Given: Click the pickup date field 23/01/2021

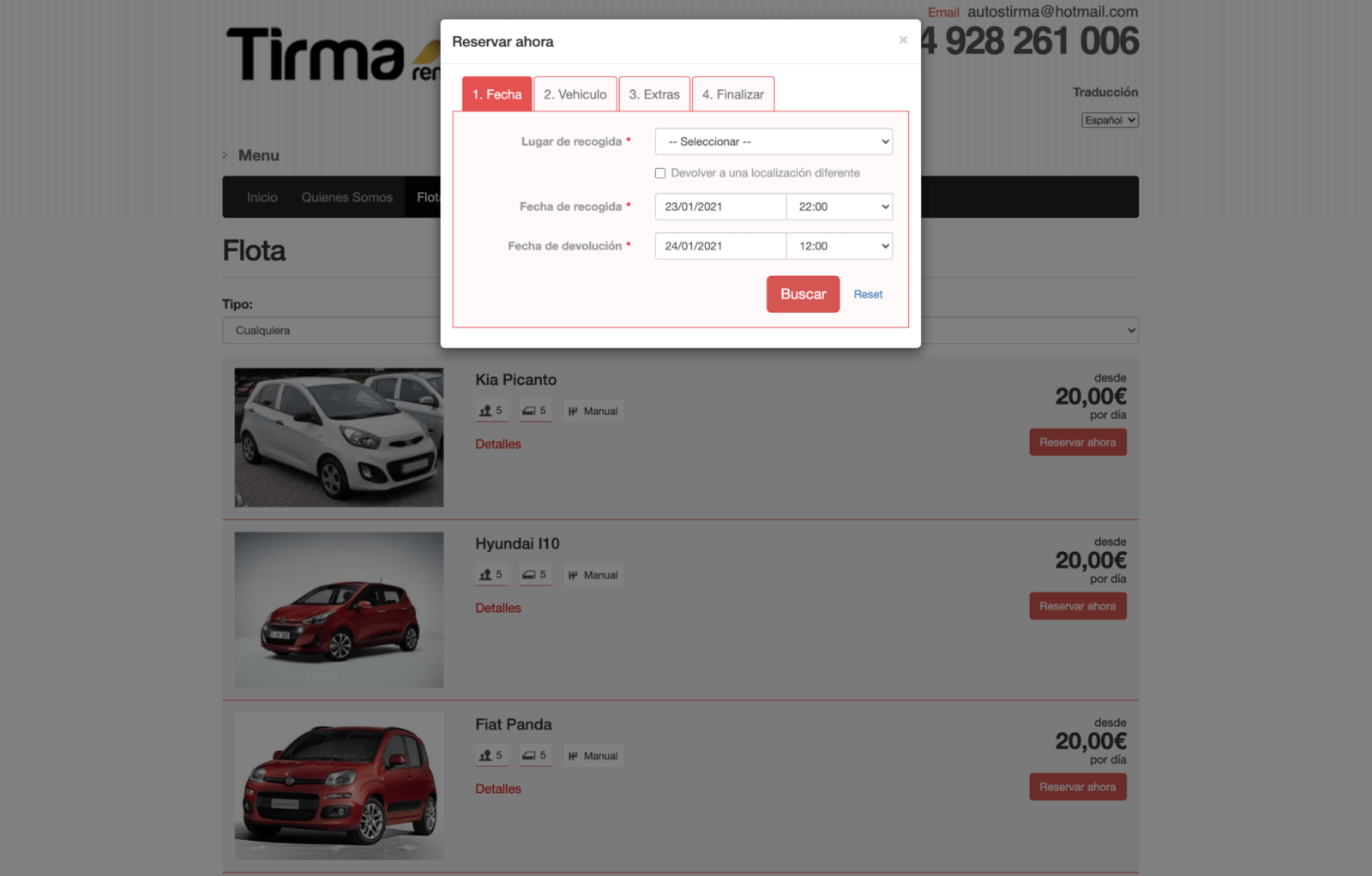Looking at the screenshot, I should [x=720, y=207].
